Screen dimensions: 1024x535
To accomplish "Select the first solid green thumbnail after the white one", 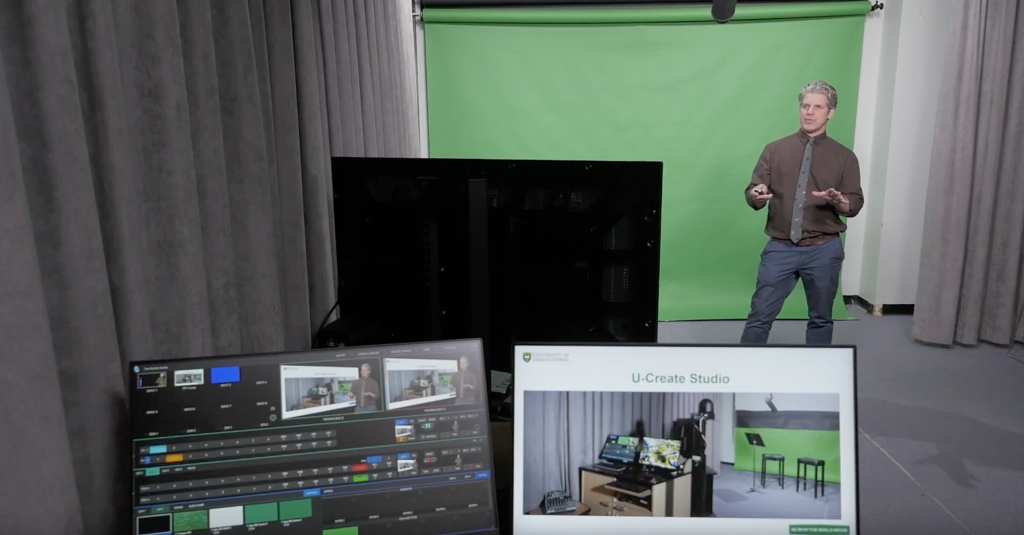I will coord(261,512).
